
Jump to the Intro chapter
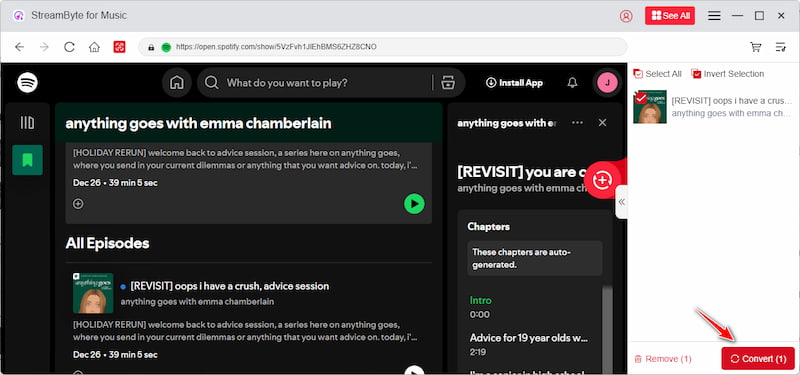(x=481, y=301)
